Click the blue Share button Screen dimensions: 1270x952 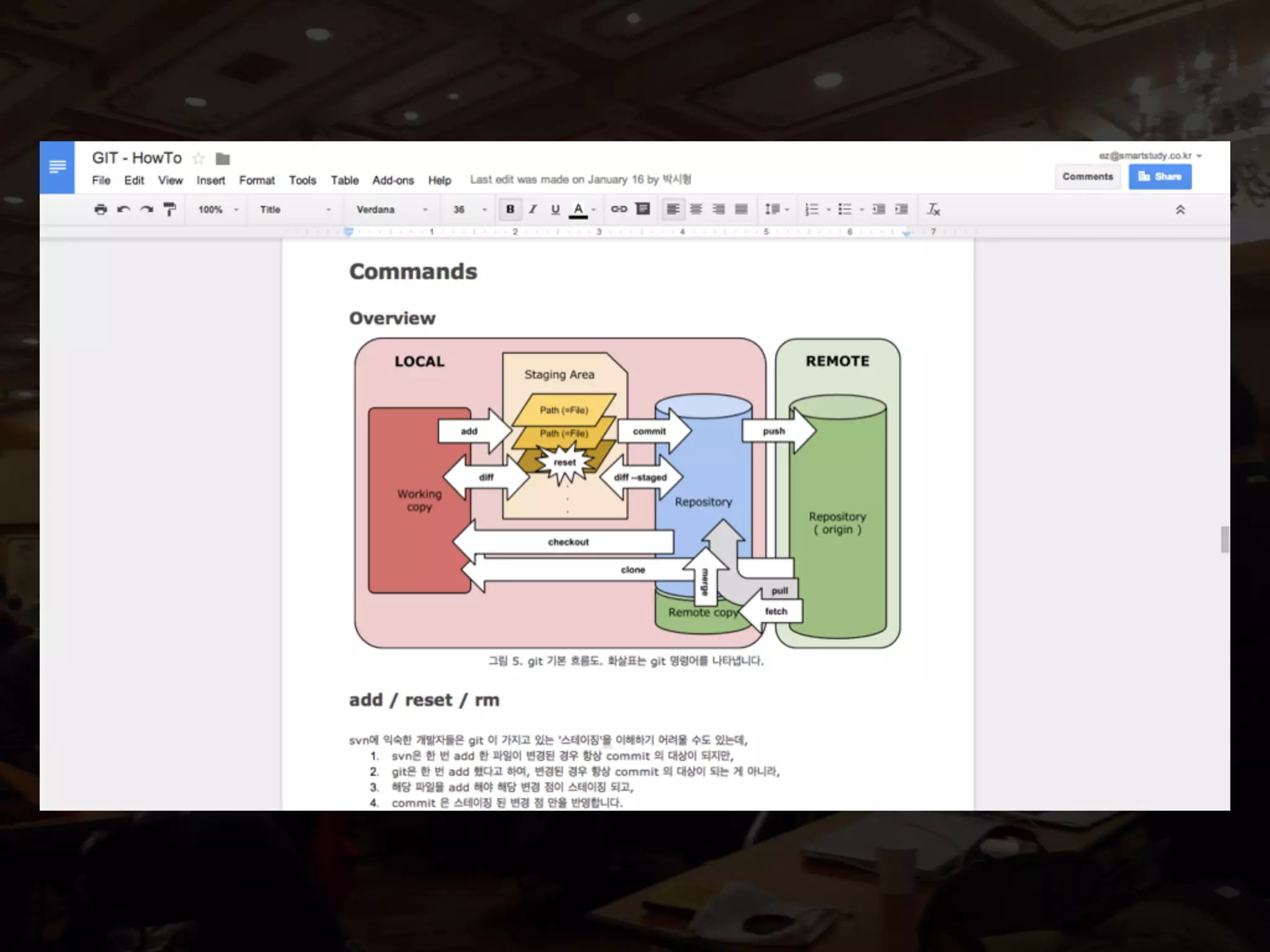pos(1160,177)
